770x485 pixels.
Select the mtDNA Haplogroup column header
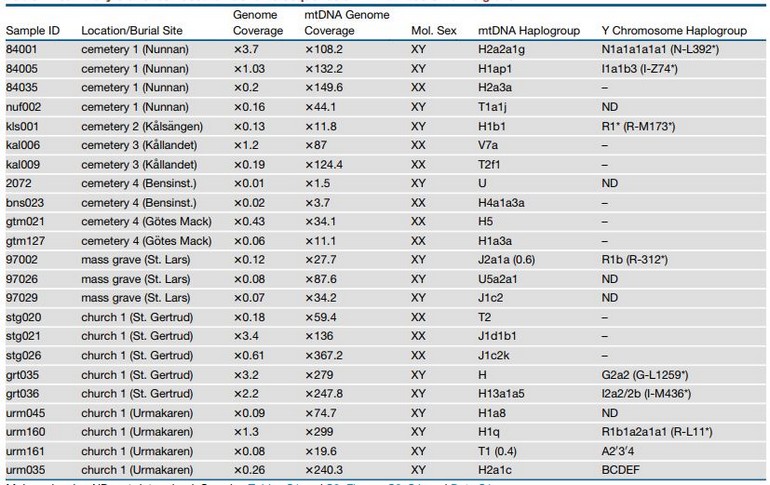pos(529,30)
